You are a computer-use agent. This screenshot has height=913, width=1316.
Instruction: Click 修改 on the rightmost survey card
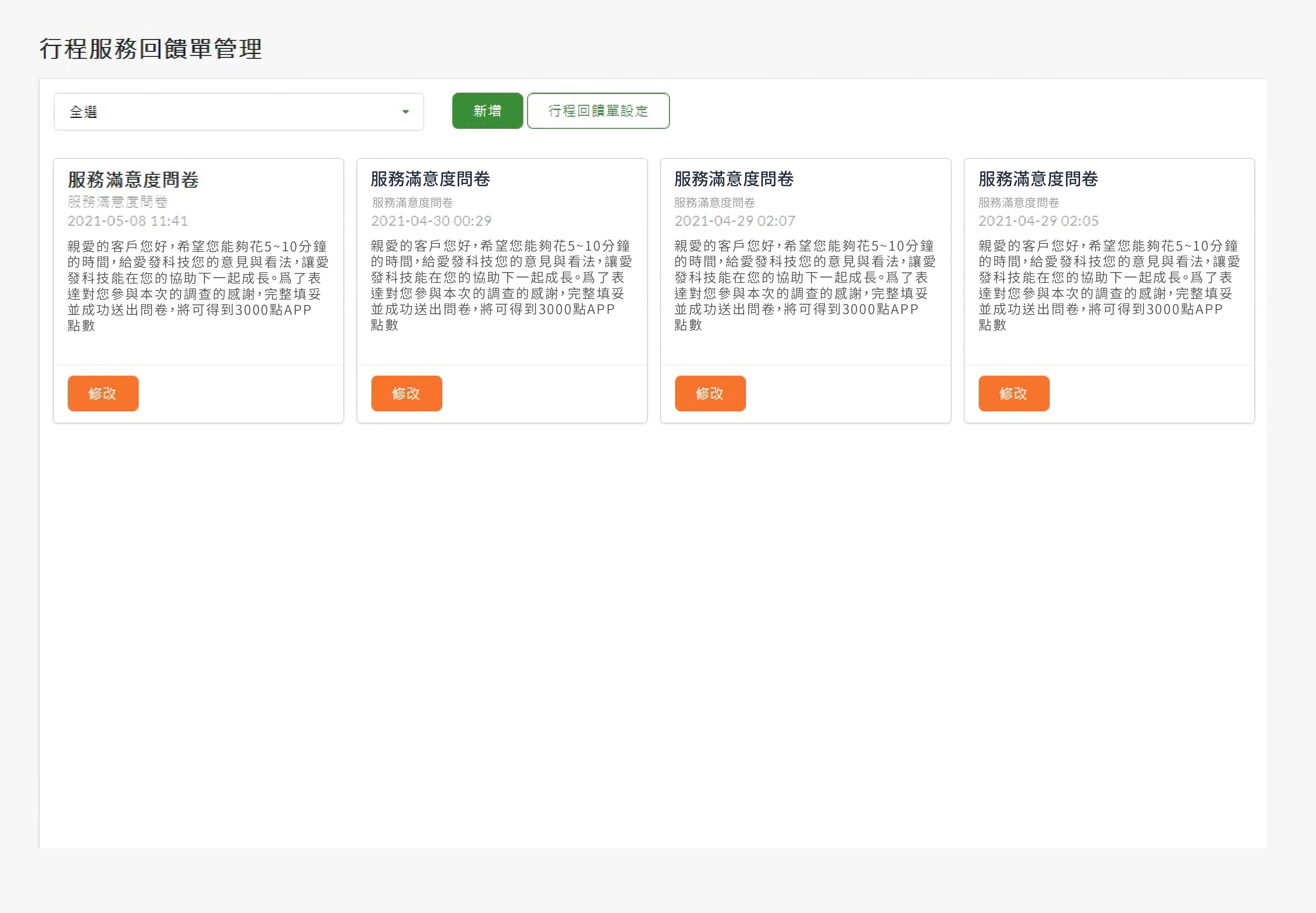1013,393
